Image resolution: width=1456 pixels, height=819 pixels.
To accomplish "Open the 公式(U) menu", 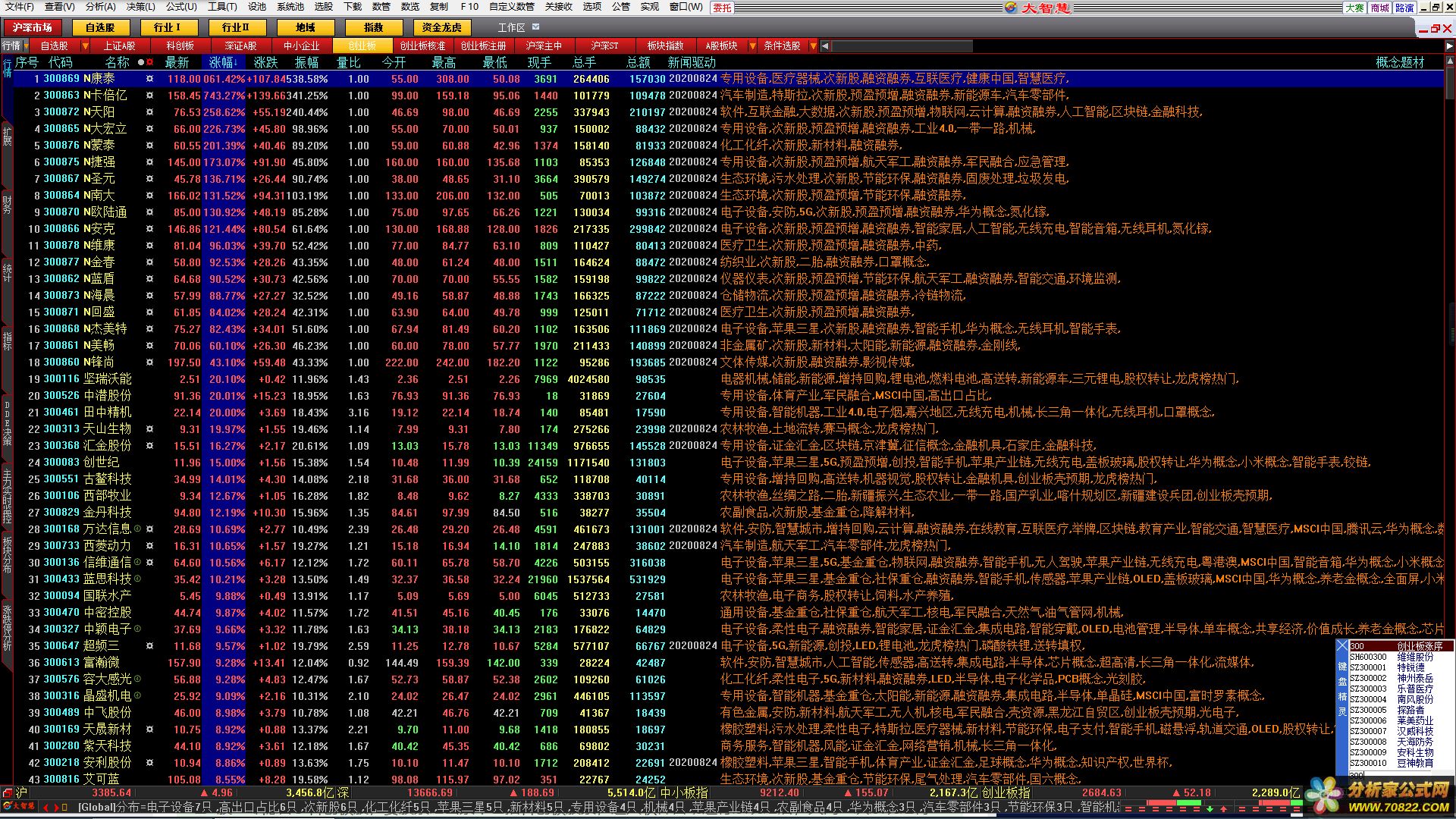I will click(181, 7).
